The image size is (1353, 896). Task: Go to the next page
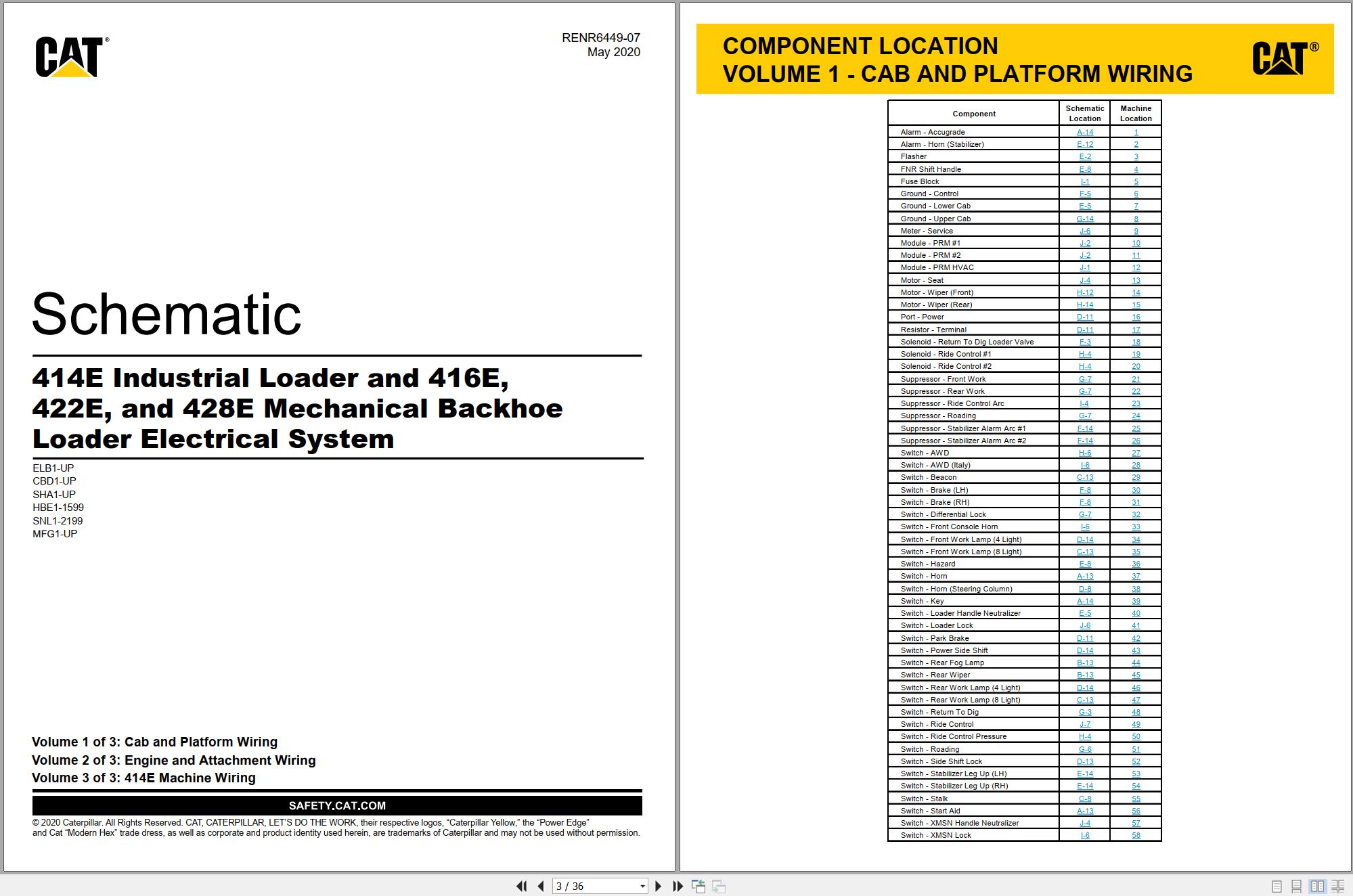pos(658,886)
